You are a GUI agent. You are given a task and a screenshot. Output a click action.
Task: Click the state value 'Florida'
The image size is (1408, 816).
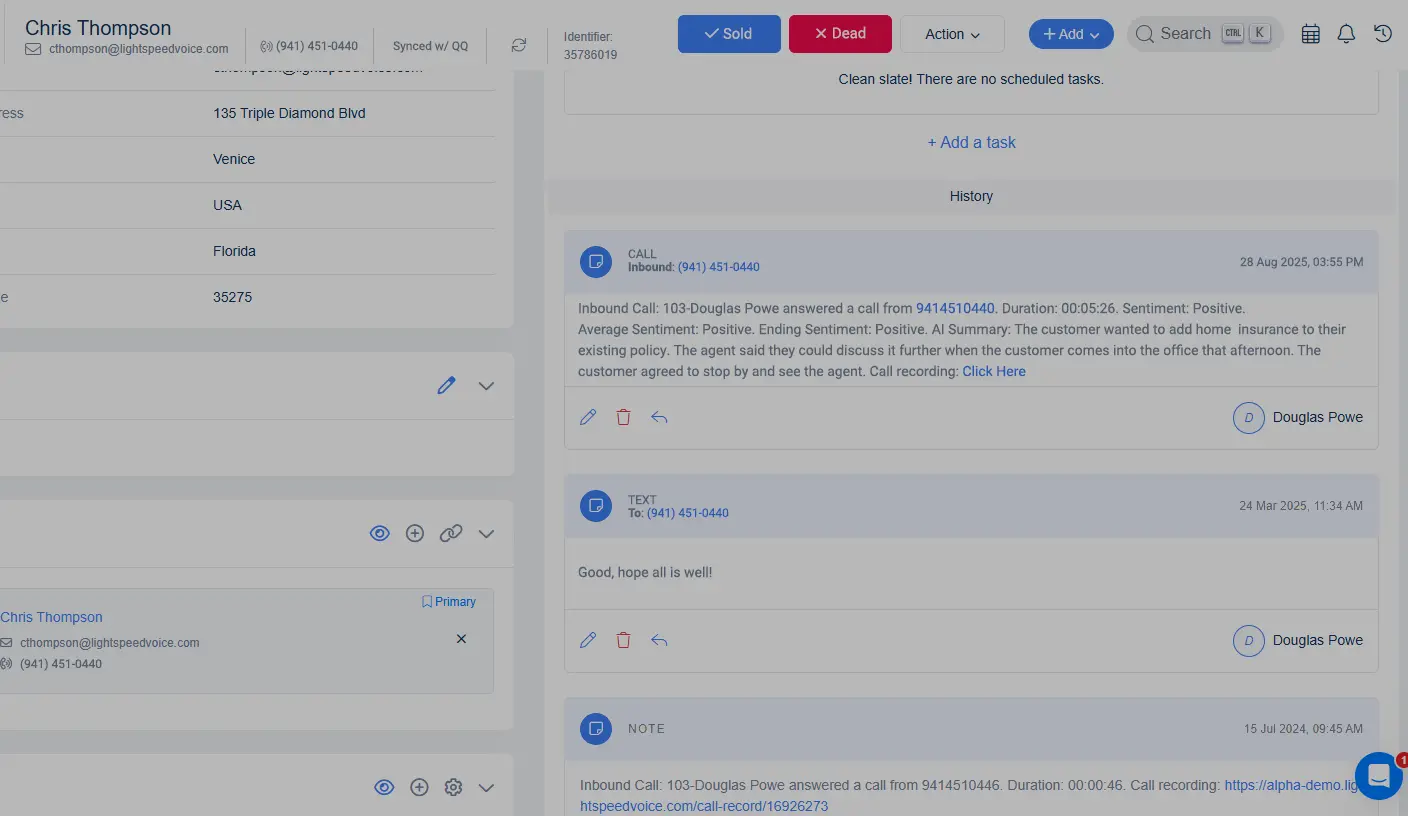(234, 251)
